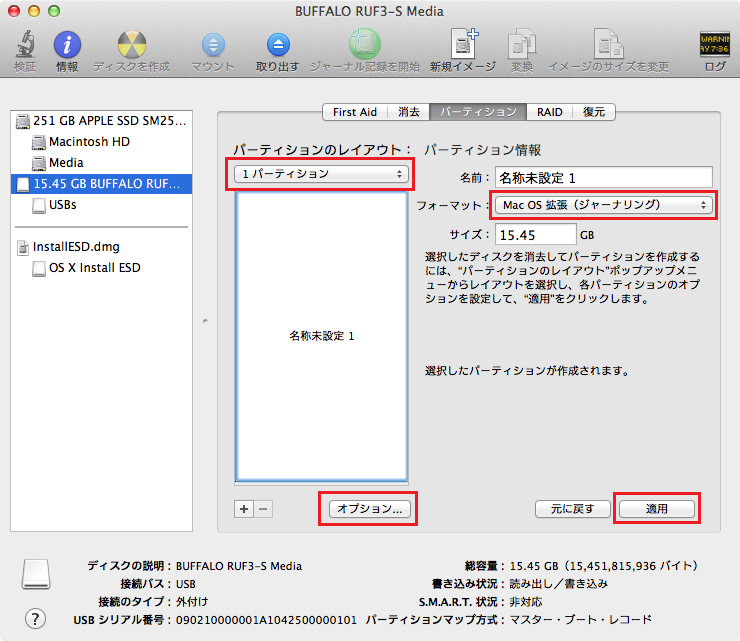This screenshot has width=740, height=641.
Task: Select the Media volume in sidebar
Action: click(x=101, y=163)
